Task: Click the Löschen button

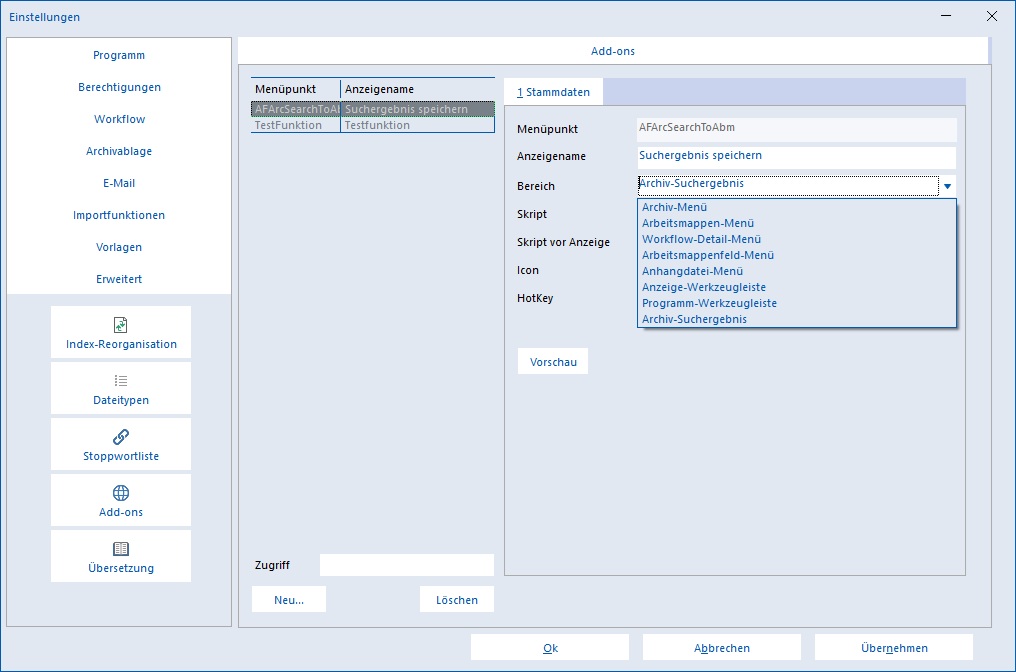Action: 457,599
